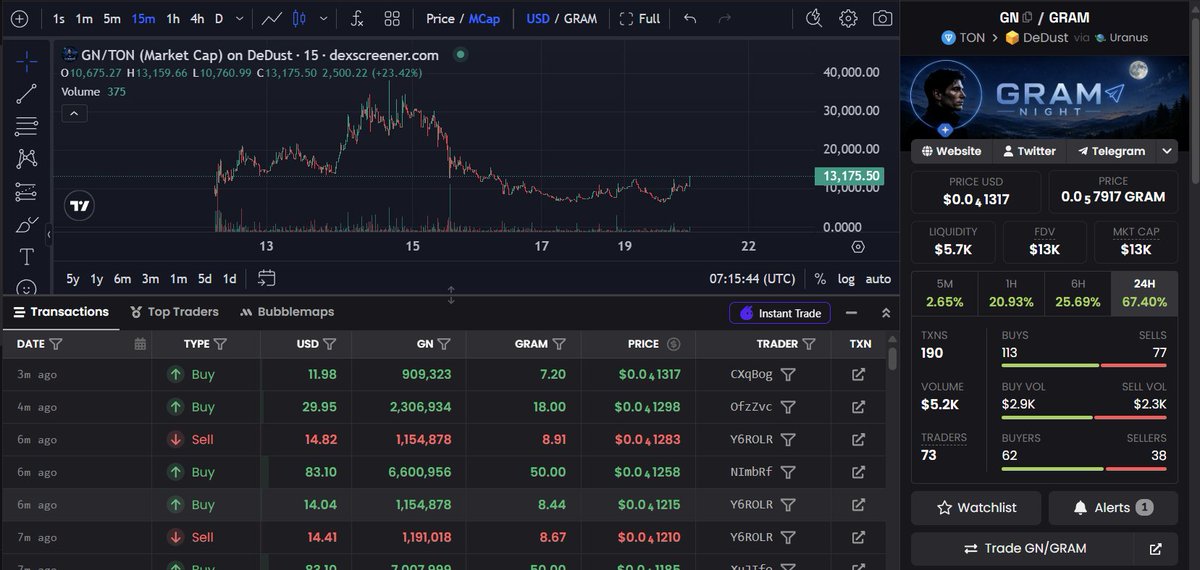Image resolution: width=1200 pixels, height=570 pixels.
Task: Open the TYPE column filter
Action: 220,343
